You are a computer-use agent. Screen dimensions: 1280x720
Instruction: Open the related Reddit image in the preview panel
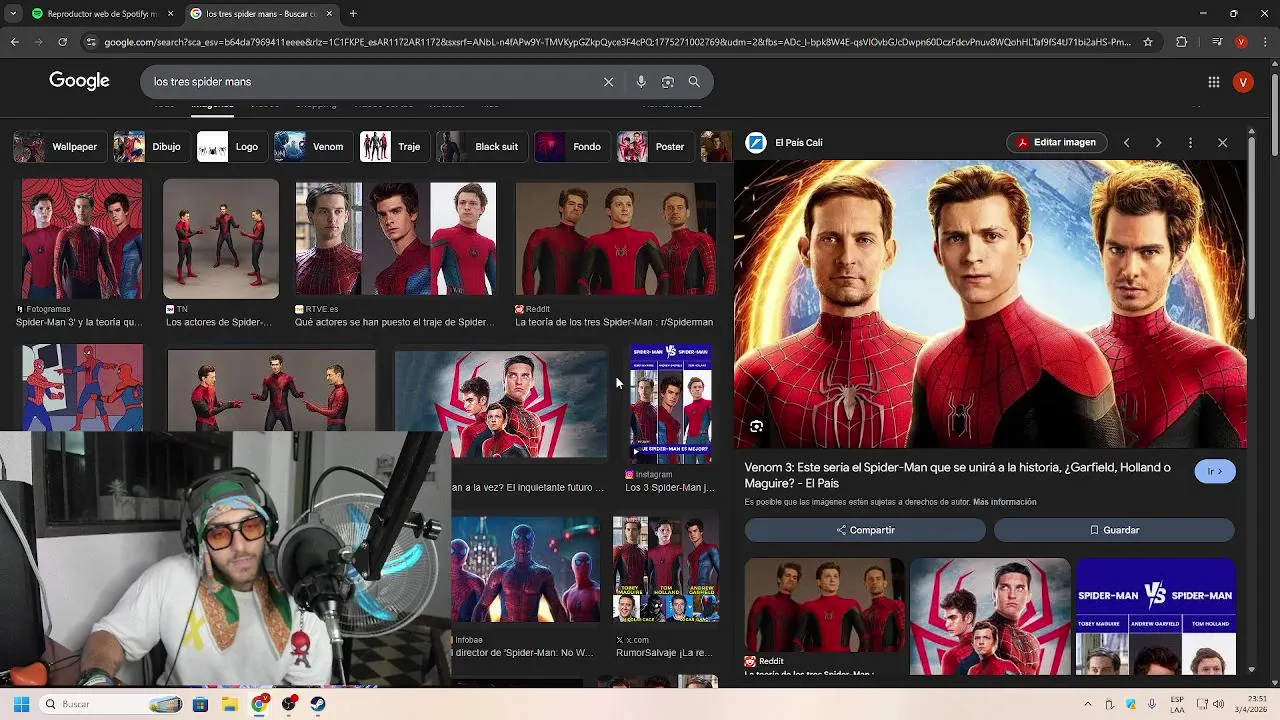coord(824,606)
